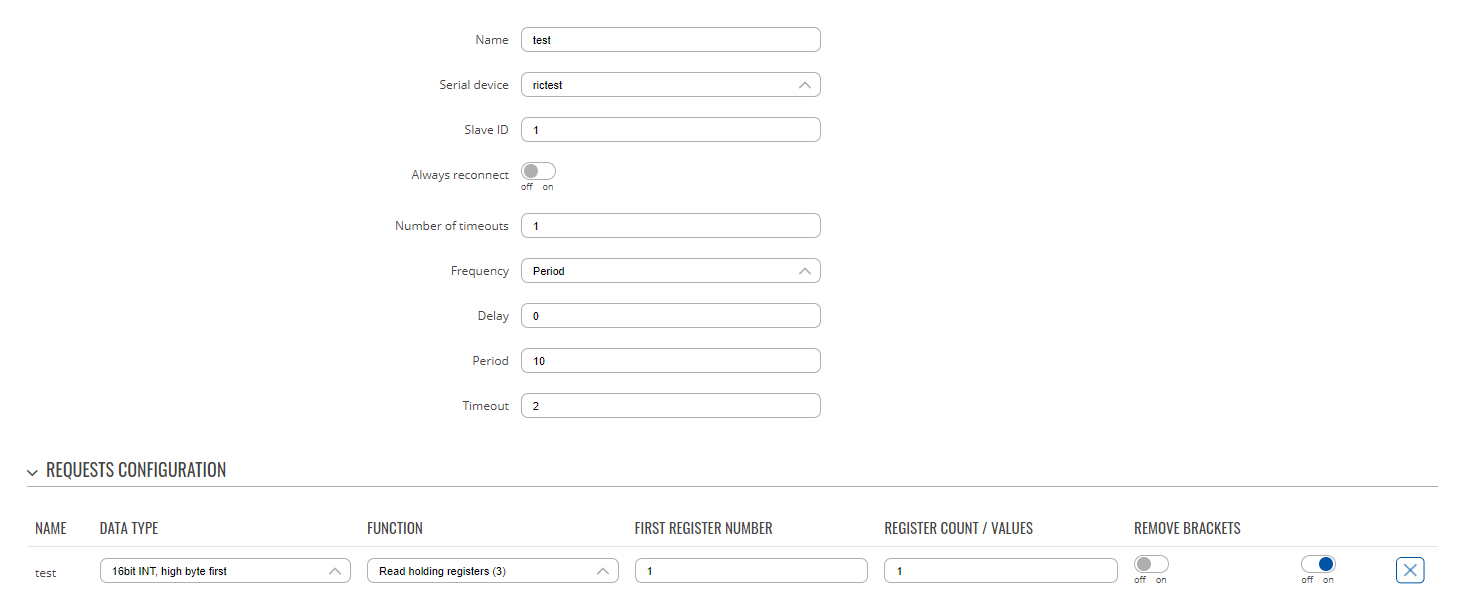This screenshot has height=606, width=1458.
Task: Click the Name input field
Action: point(671,40)
